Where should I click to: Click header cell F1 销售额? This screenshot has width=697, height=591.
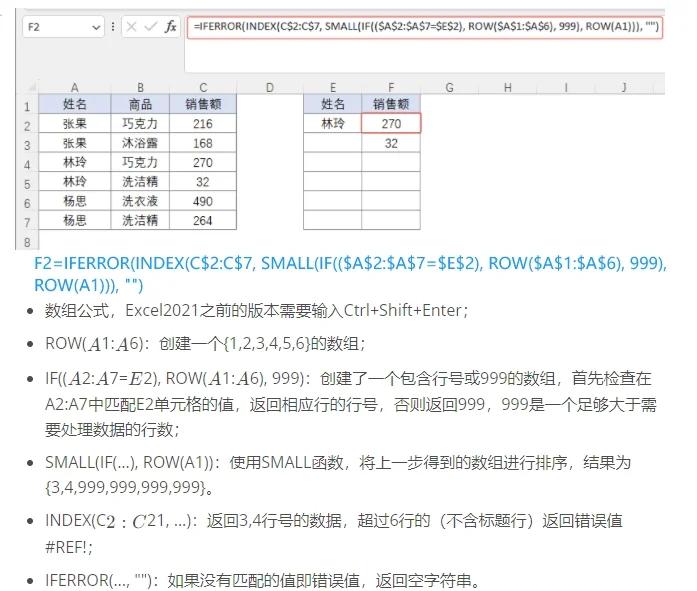(391, 104)
